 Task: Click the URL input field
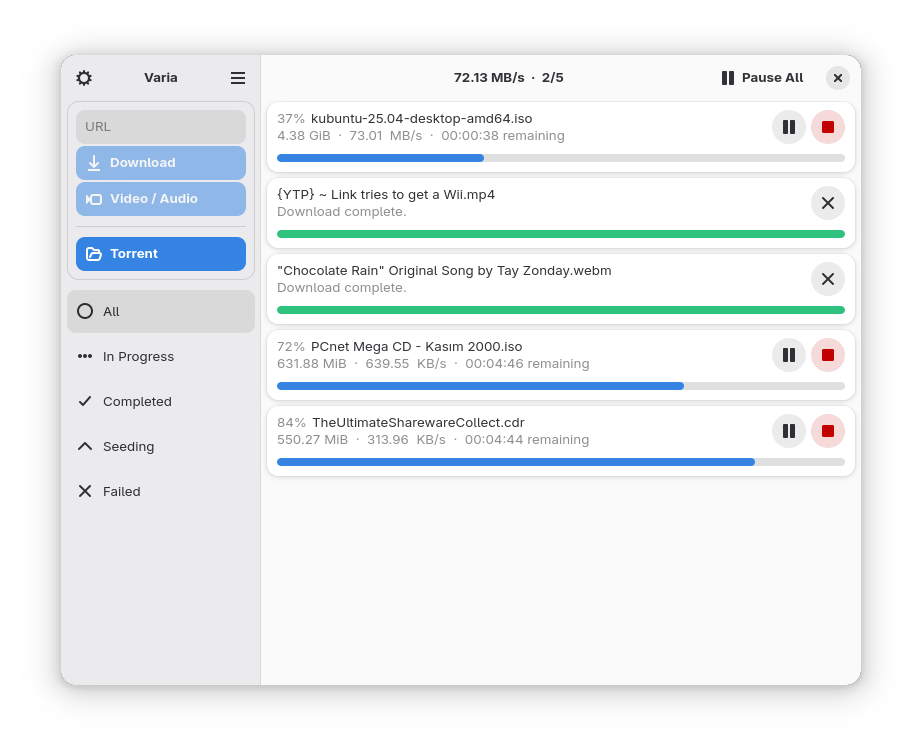[161, 126]
